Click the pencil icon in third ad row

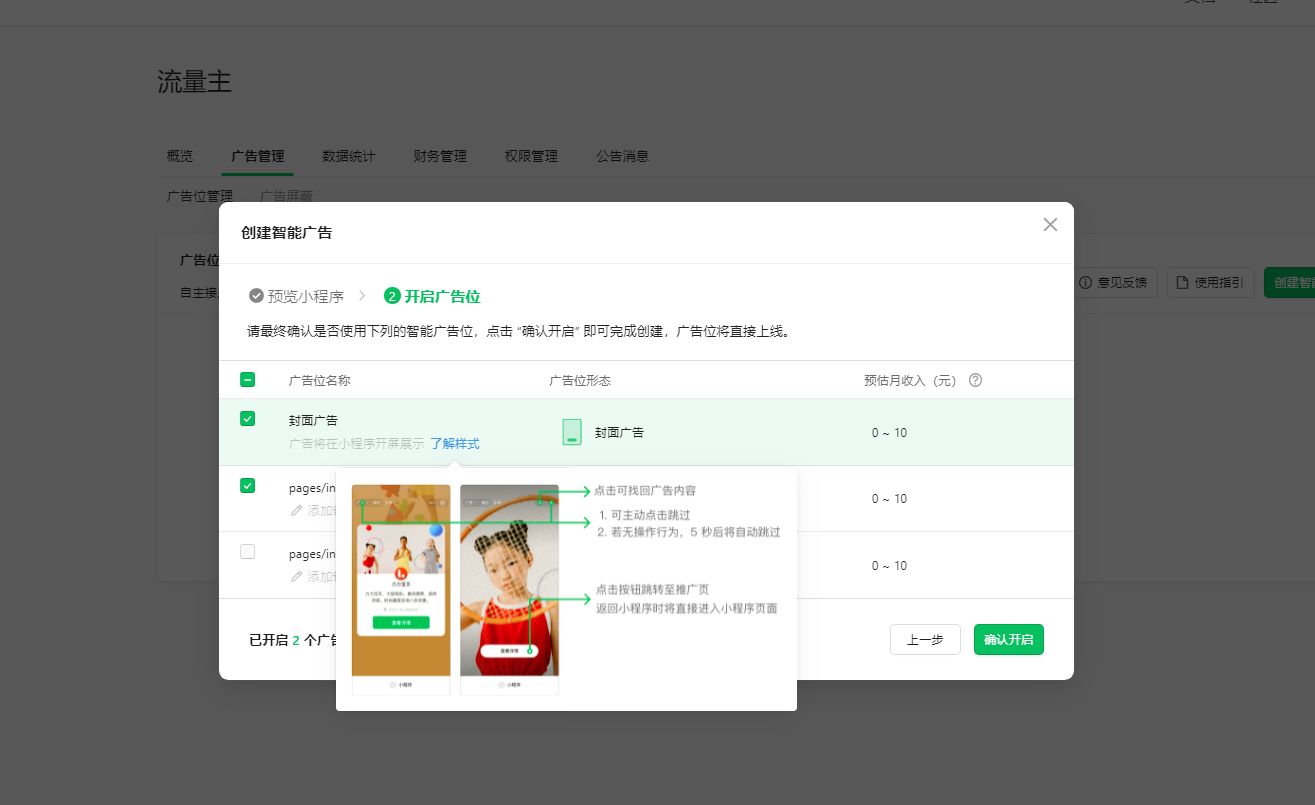click(296, 576)
